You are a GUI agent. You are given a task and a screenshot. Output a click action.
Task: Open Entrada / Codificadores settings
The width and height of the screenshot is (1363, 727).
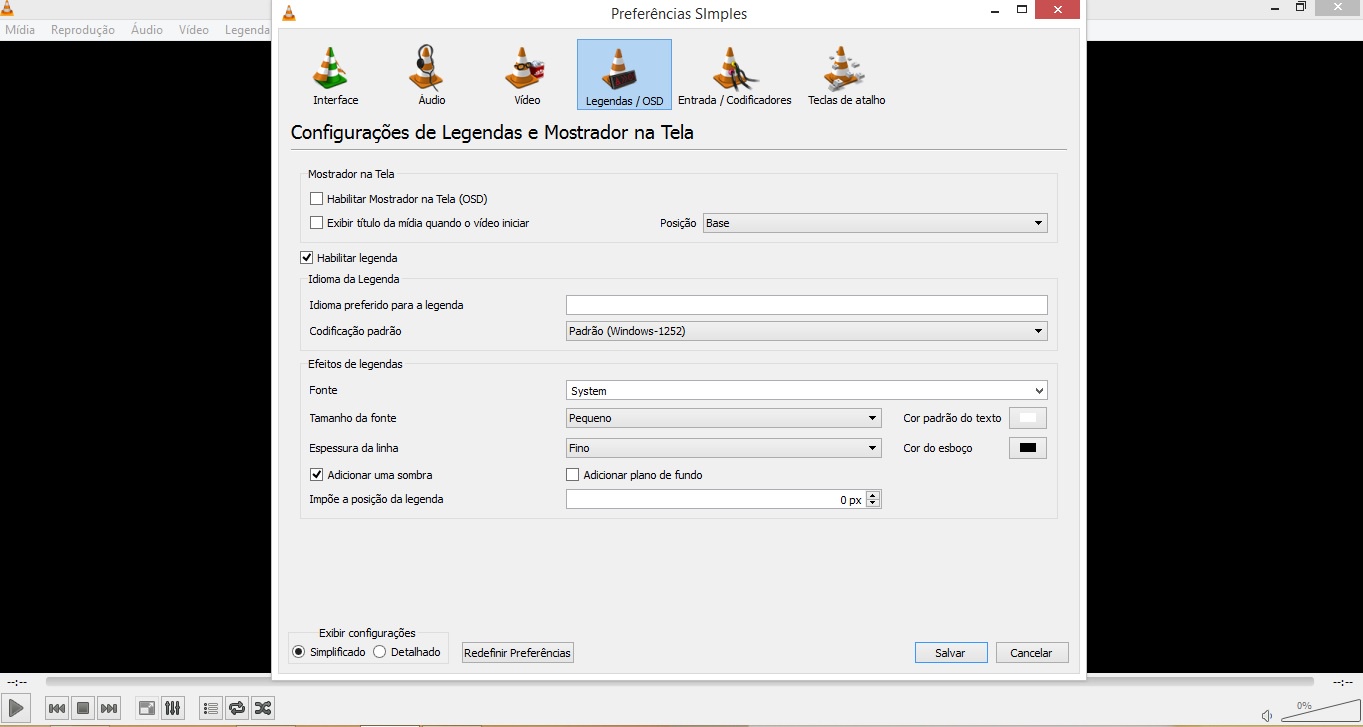(734, 76)
